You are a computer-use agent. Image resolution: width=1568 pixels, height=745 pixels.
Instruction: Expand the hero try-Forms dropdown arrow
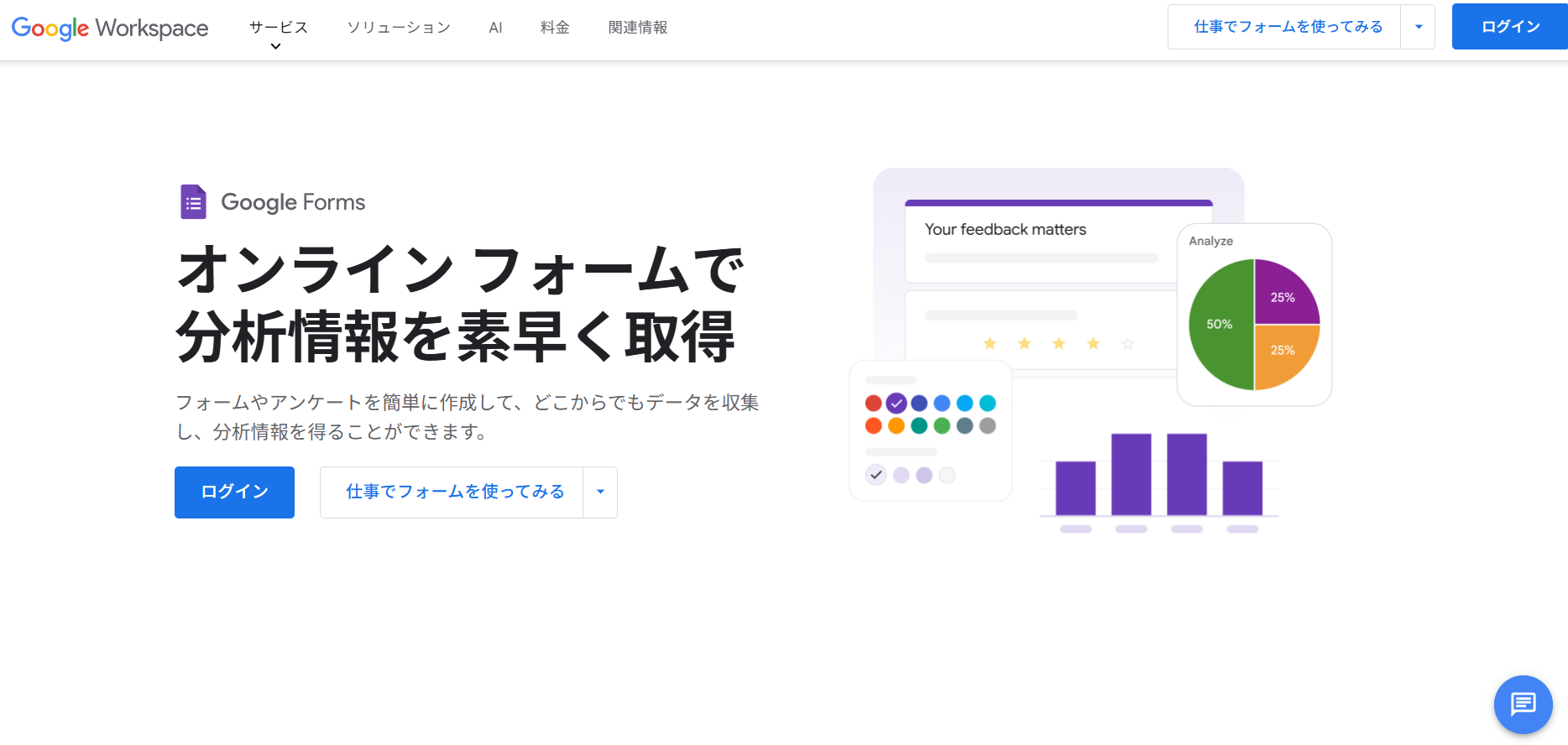(x=600, y=492)
